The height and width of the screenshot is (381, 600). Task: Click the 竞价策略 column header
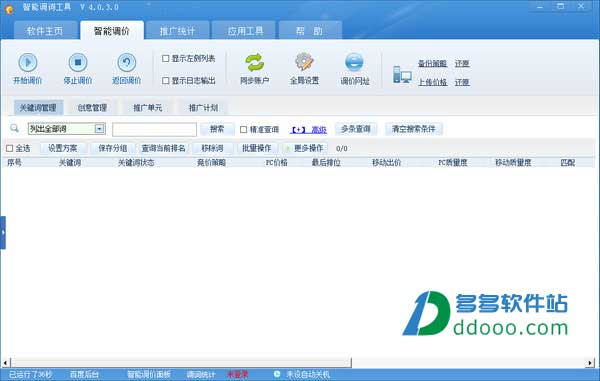coord(211,163)
